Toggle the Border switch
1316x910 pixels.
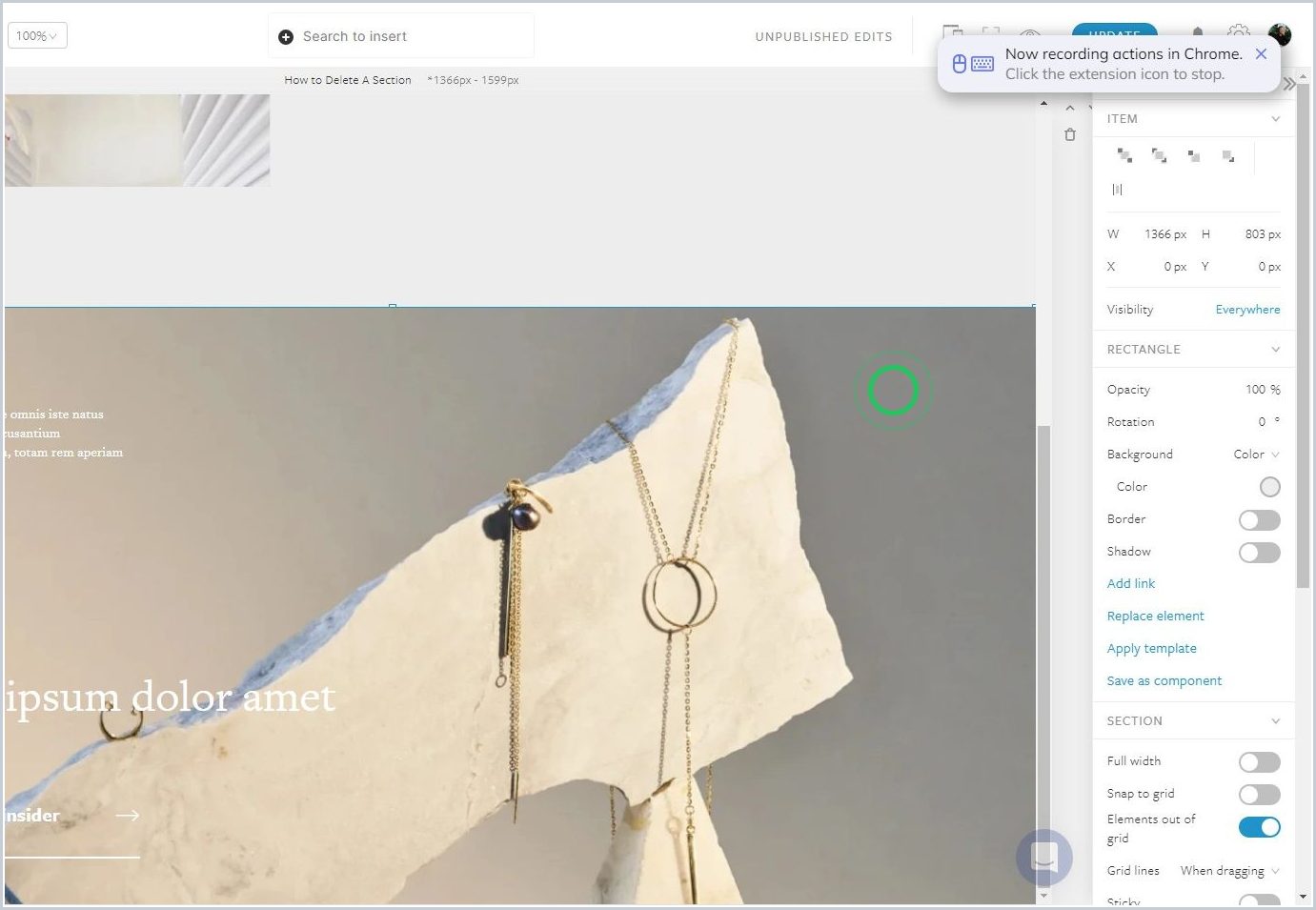coord(1259,520)
